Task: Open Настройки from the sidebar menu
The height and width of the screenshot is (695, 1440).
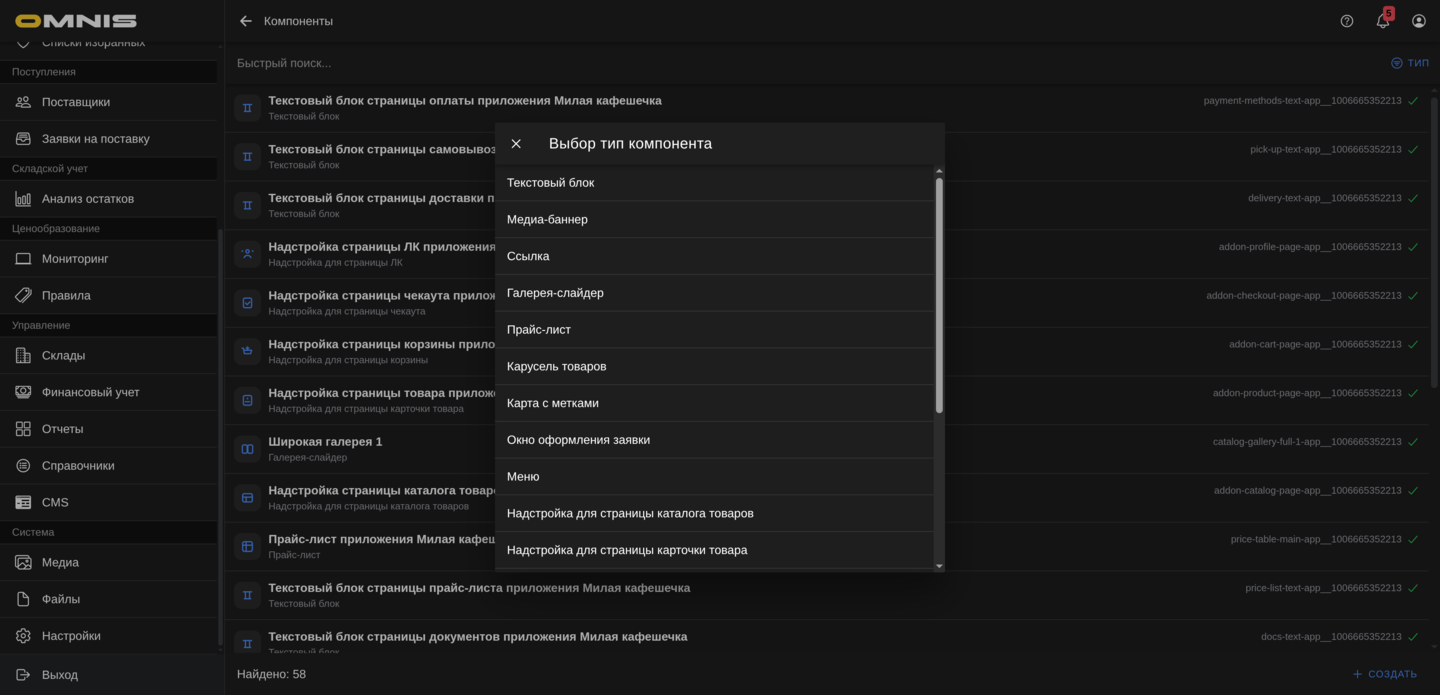Action: [x=70, y=635]
